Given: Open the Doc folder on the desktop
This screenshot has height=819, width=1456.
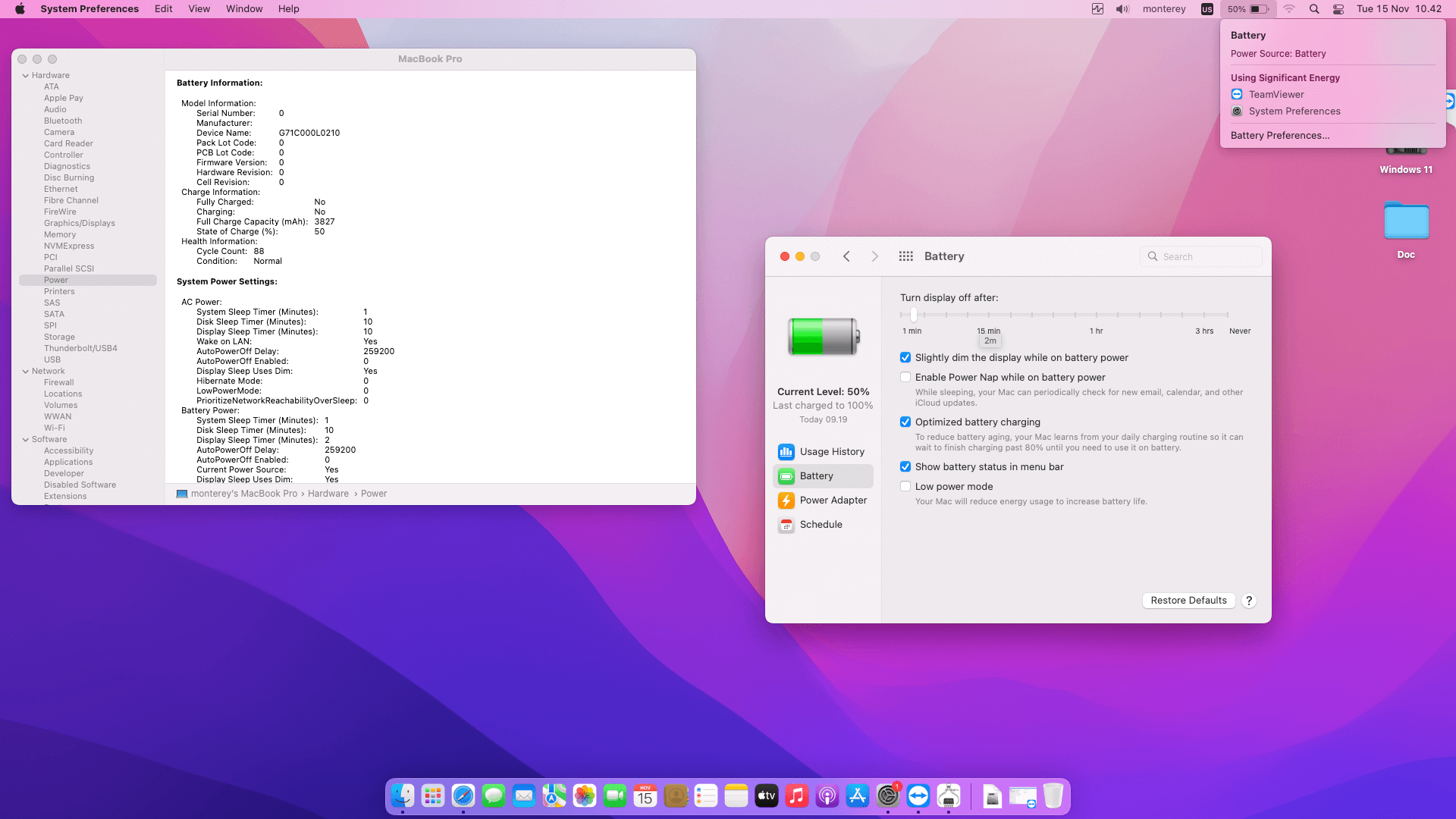Looking at the screenshot, I should click(1406, 221).
